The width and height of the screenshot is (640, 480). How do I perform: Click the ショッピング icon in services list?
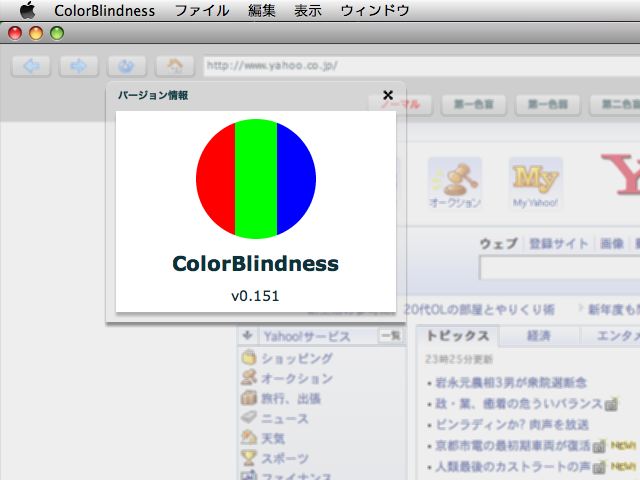click(x=248, y=358)
